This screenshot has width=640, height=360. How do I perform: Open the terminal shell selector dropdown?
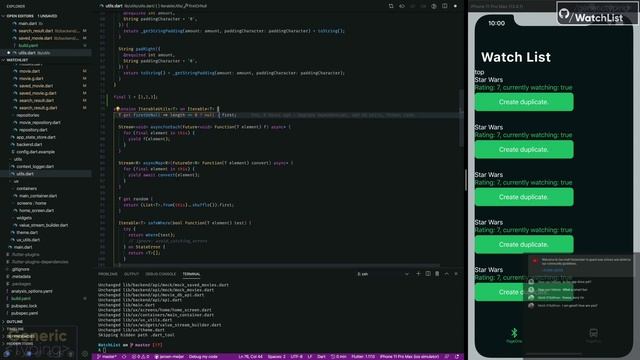click(x=383, y=274)
